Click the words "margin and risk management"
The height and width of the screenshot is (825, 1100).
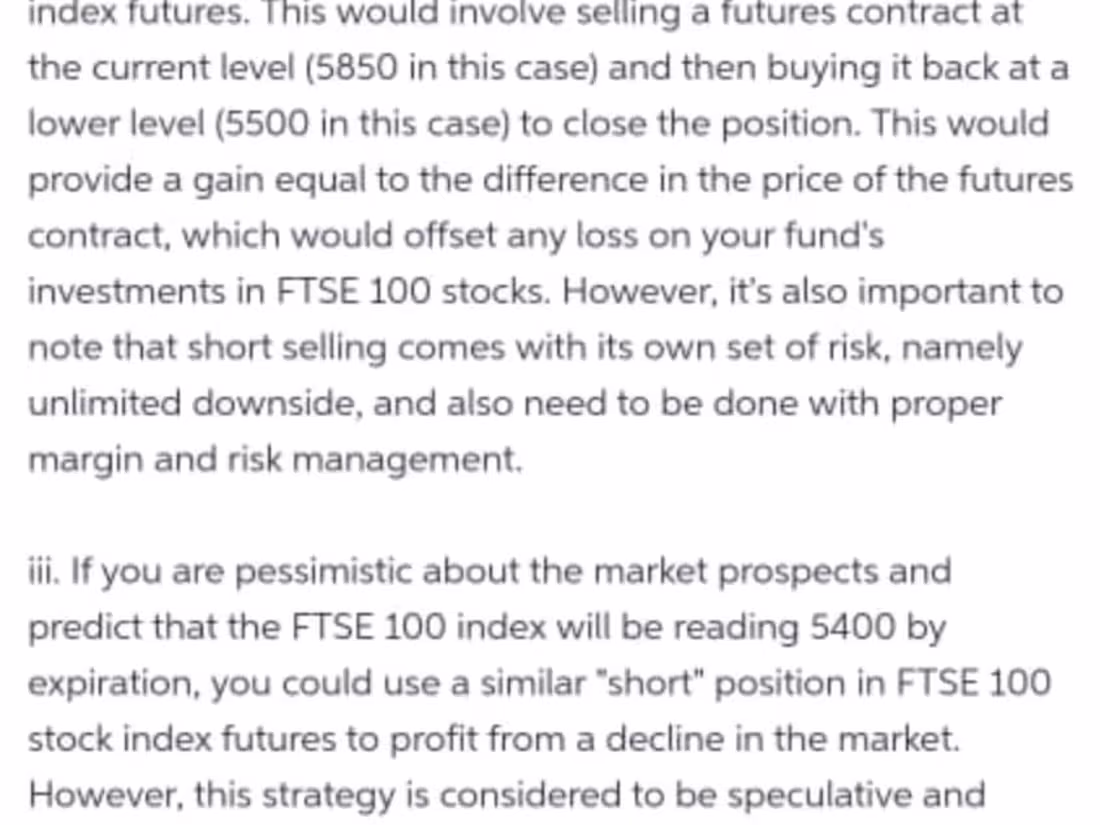[x=274, y=460]
